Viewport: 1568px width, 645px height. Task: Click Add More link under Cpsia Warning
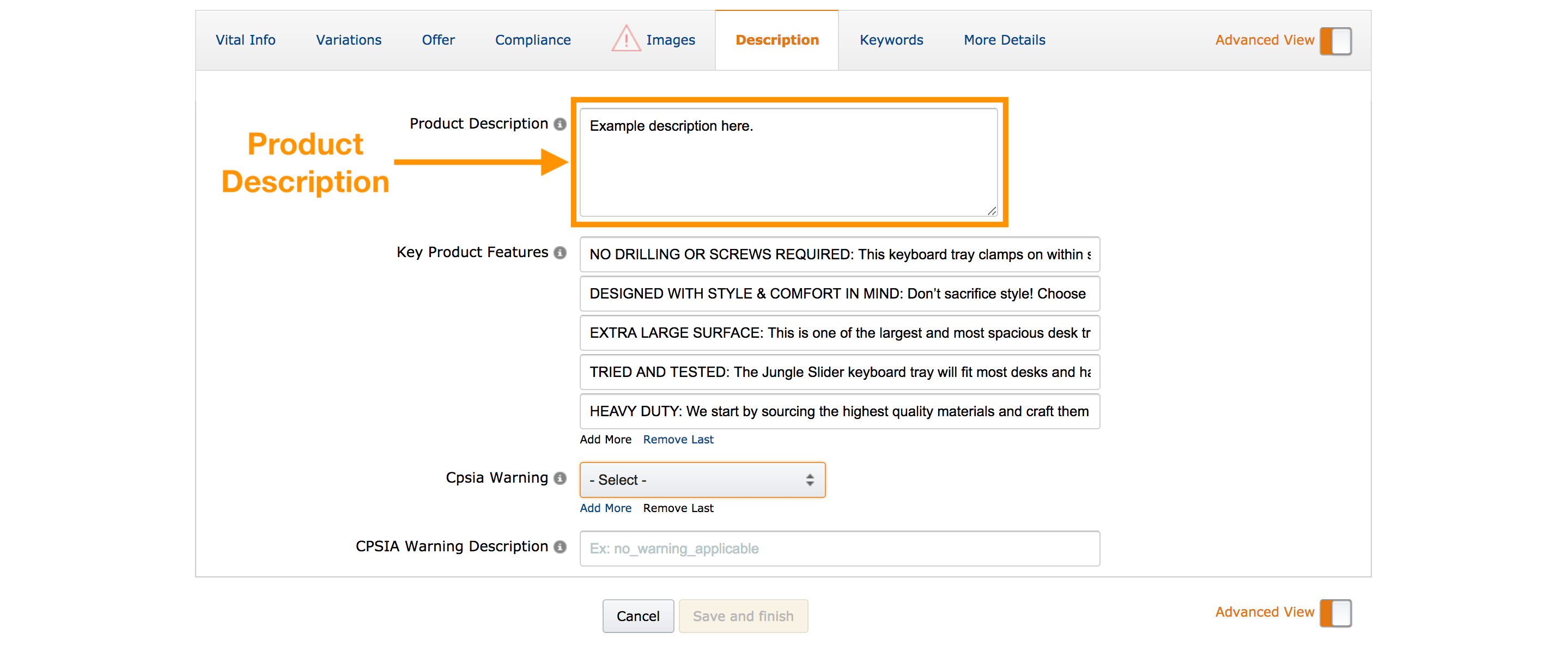coord(605,508)
